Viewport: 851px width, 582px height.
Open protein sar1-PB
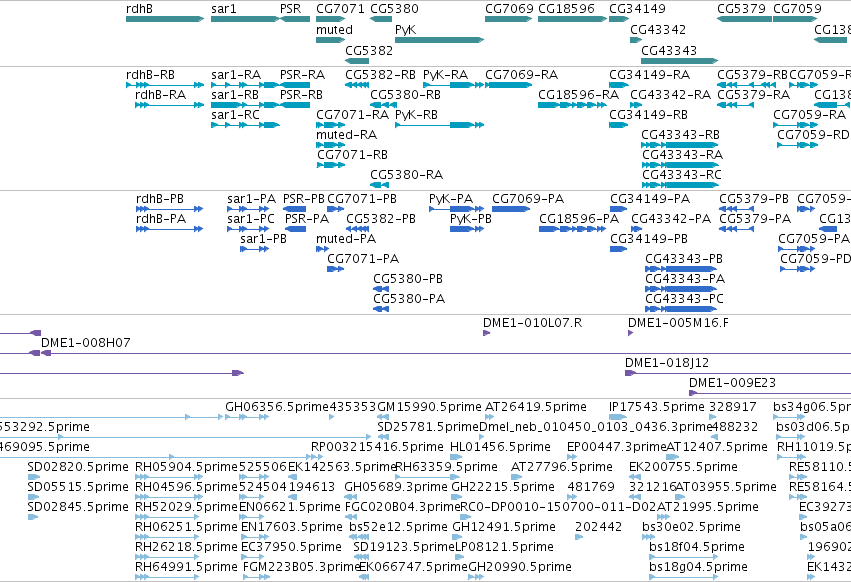(x=264, y=239)
